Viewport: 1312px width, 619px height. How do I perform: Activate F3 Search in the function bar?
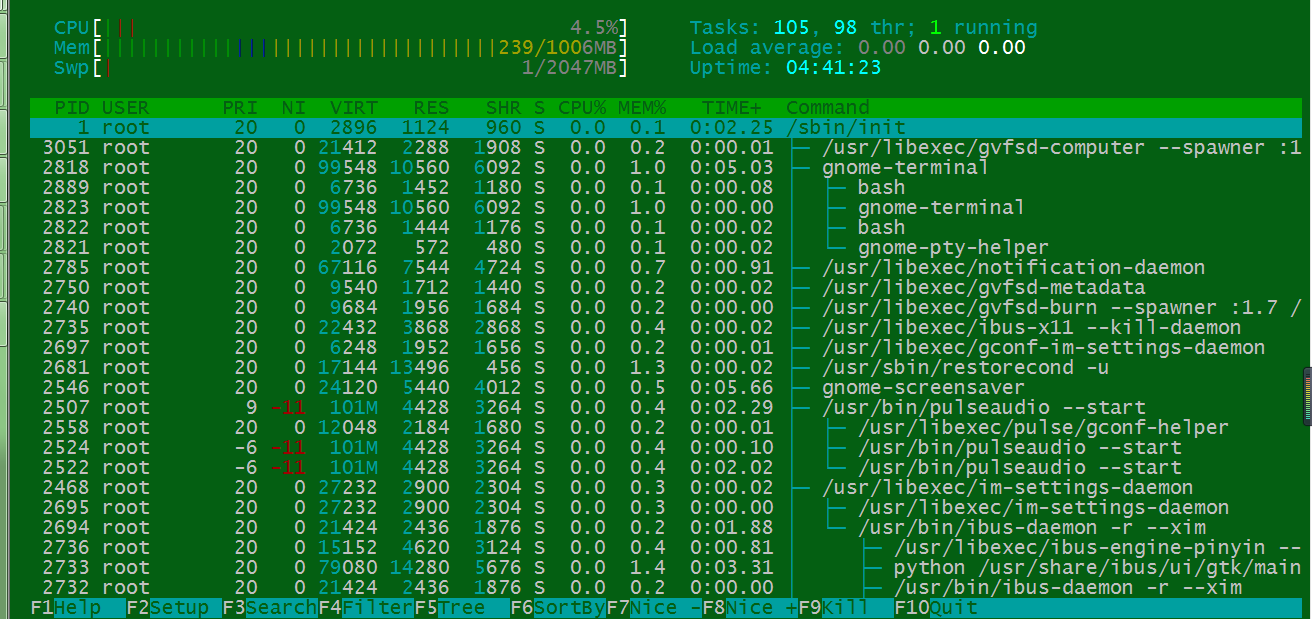pos(270,607)
